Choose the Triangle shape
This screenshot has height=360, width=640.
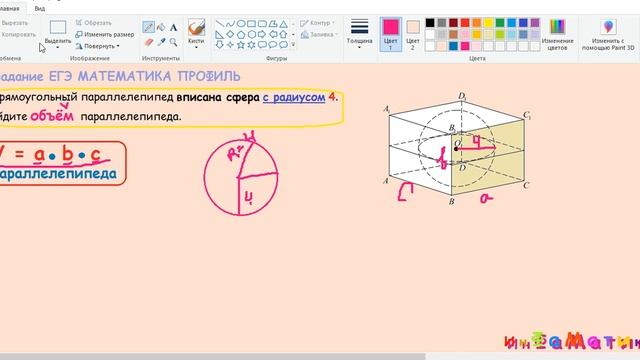click(x=283, y=24)
